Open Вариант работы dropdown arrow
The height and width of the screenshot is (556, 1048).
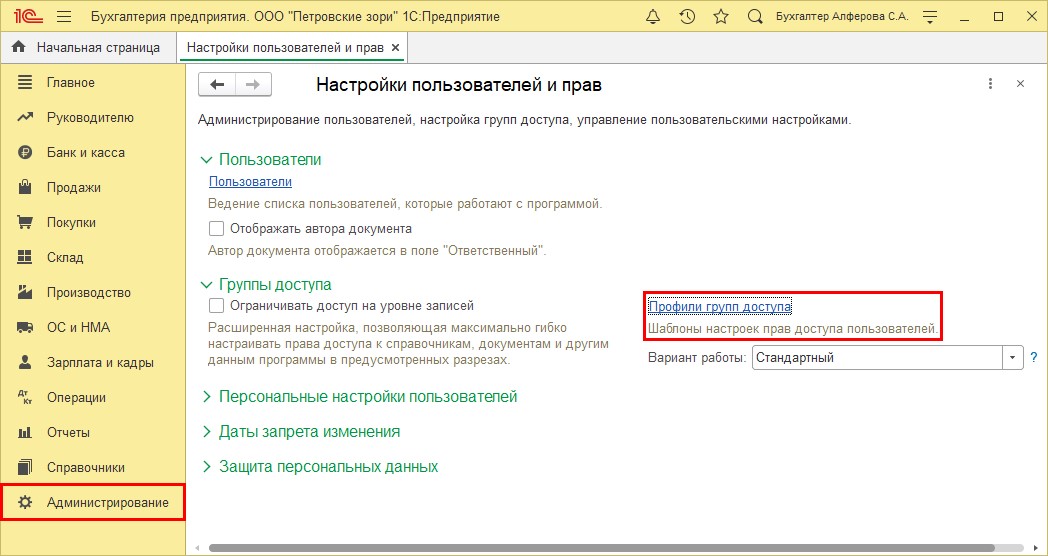(1013, 358)
